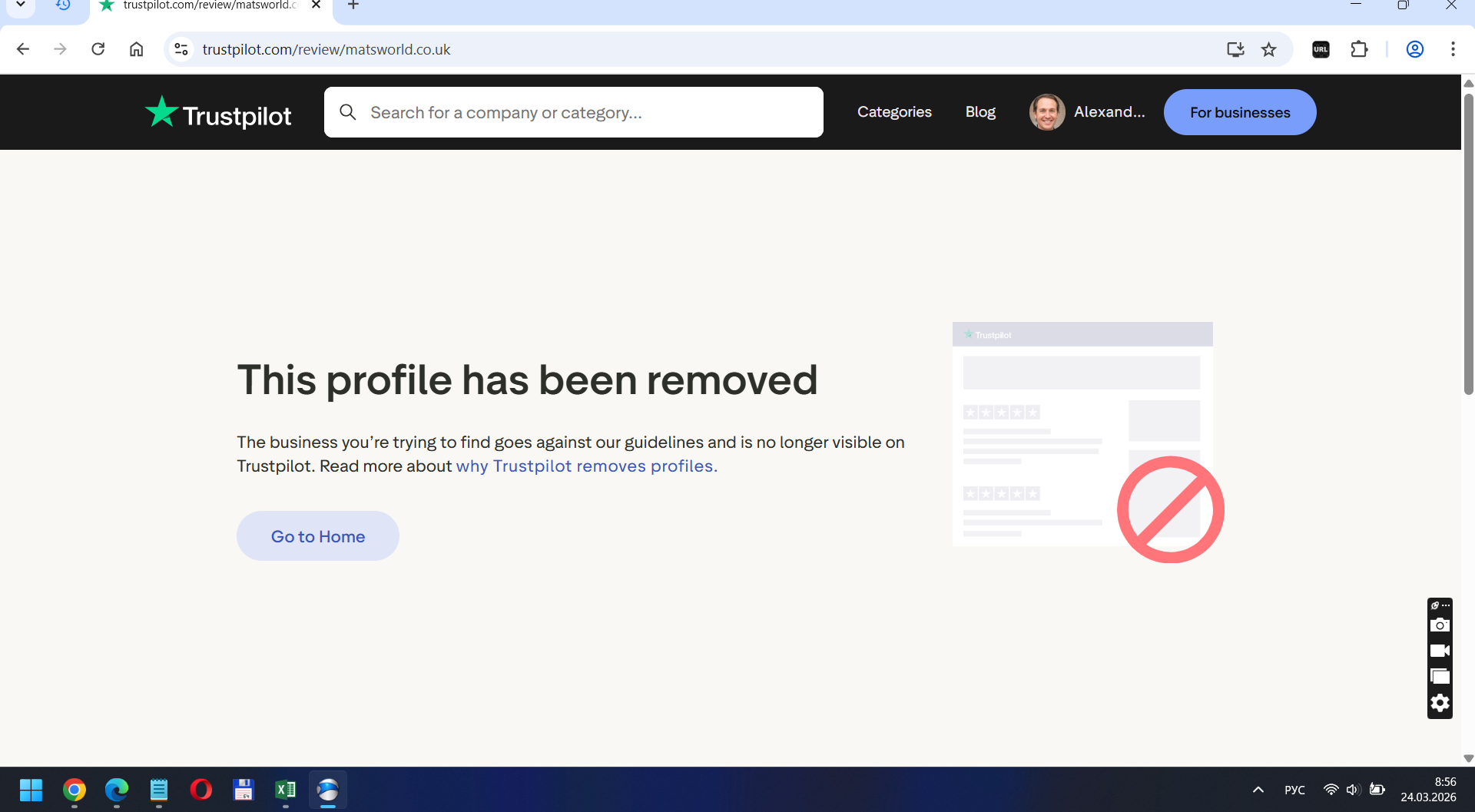Viewport: 1475px width, 812px height.
Task: Click the search magnifier icon
Action: click(x=348, y=112)
